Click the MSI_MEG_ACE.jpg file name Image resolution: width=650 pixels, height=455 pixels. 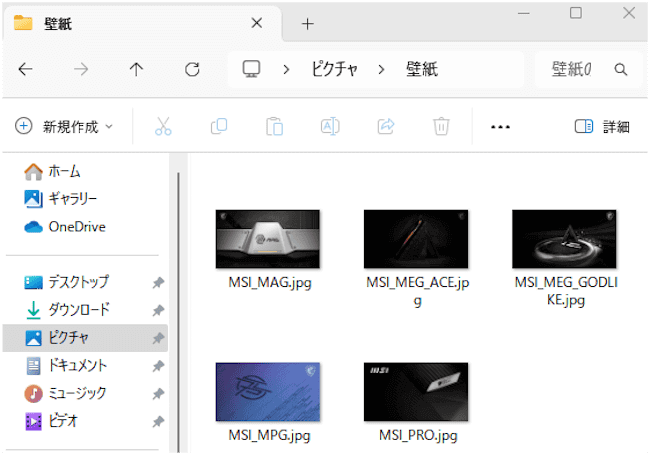pyautogui.click(x=417, y=291)
